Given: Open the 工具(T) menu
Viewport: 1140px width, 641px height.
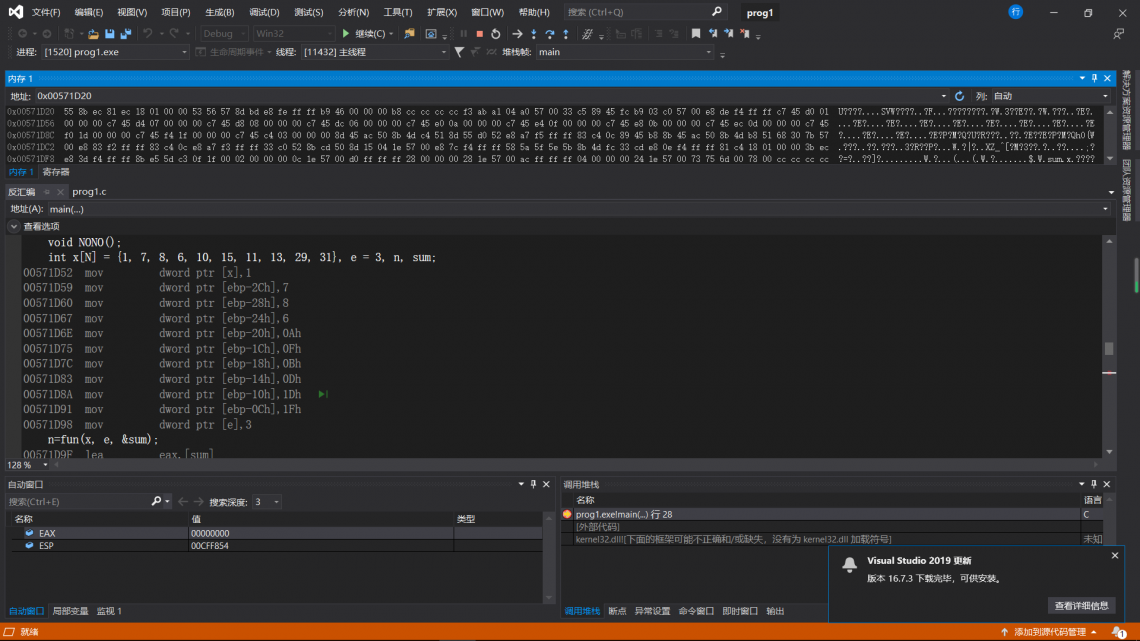Looking at the screenshot, I should click(x=398, y=12).
